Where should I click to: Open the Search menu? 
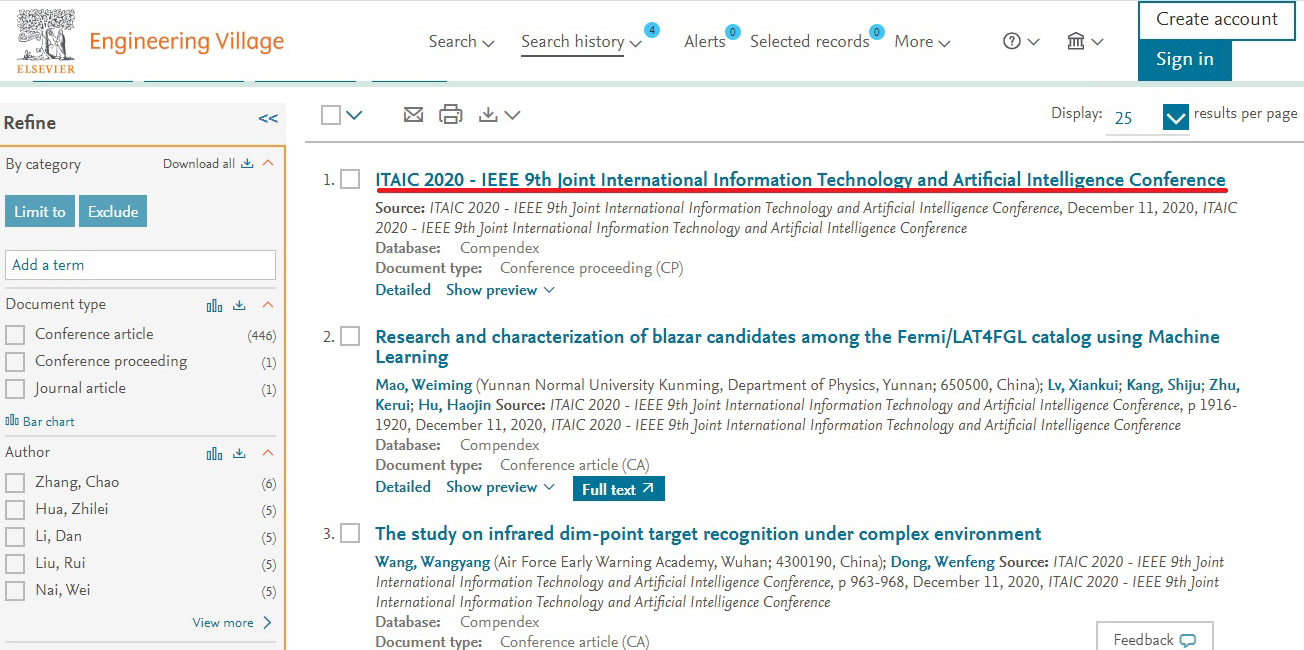[462, 42]
